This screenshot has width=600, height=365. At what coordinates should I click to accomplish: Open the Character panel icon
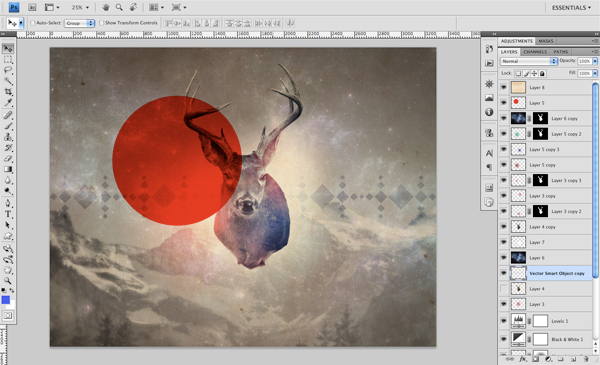[489, 153]
